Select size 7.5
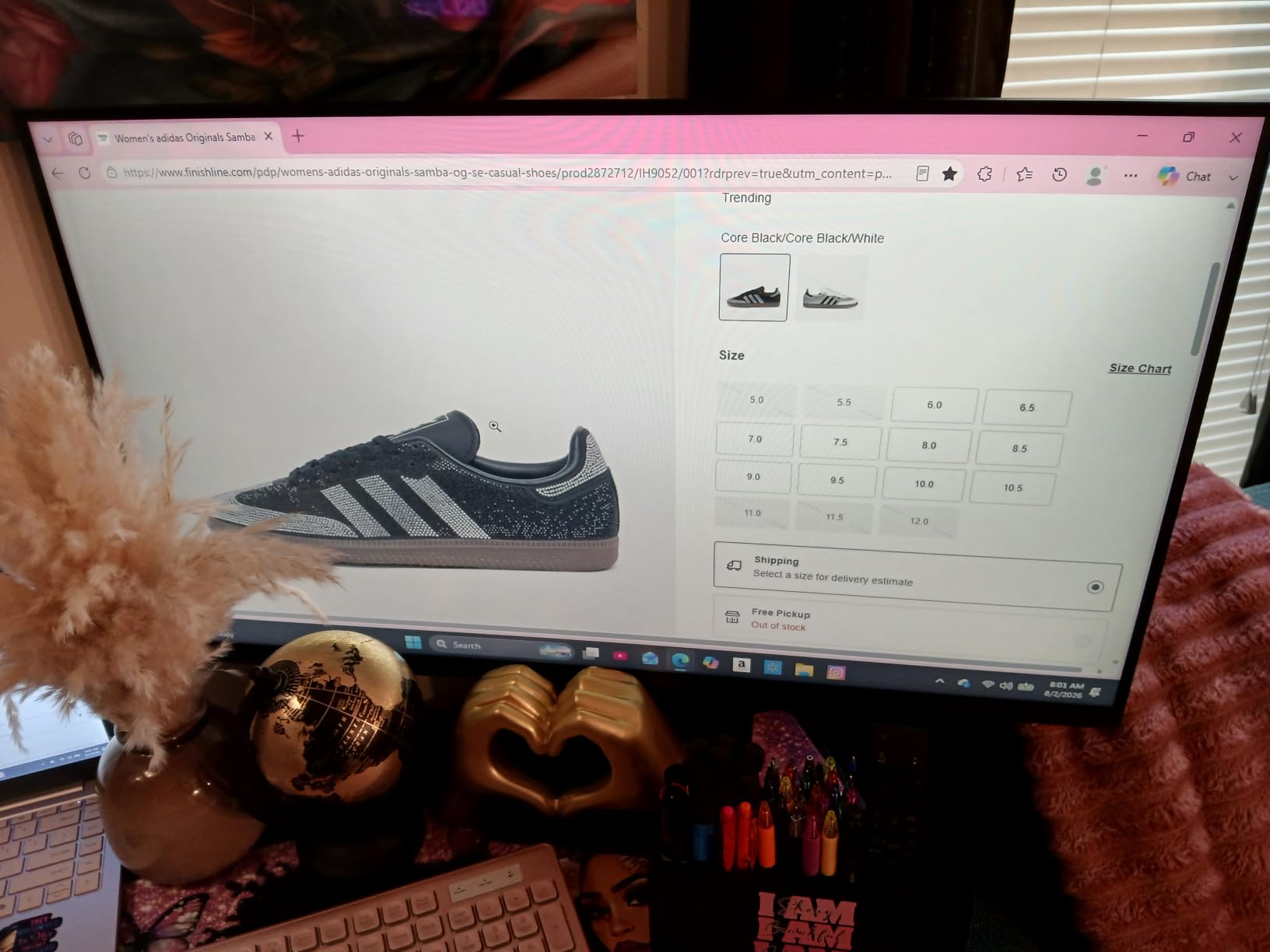This screenshot has width=1270, height=952. pos(840,442)
